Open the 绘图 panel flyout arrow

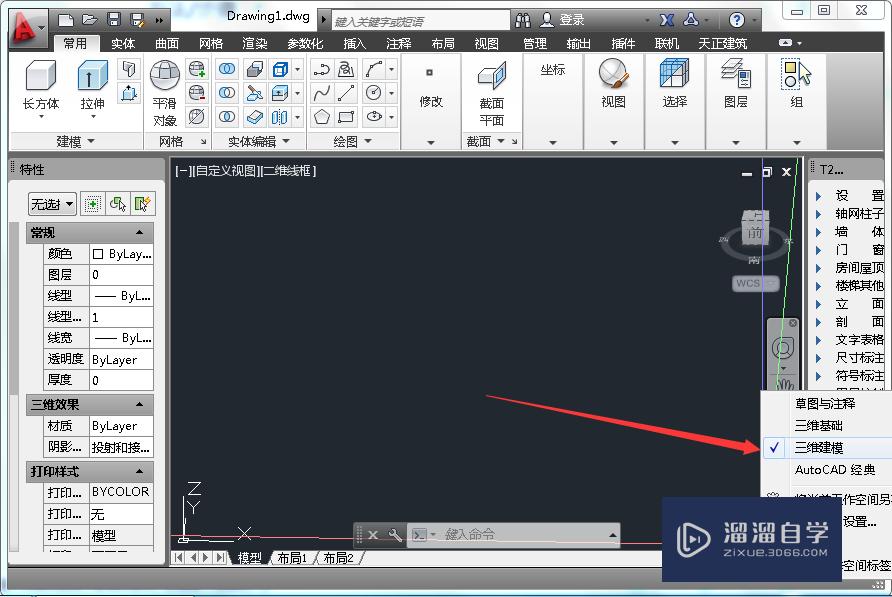[x=369, y=141]
